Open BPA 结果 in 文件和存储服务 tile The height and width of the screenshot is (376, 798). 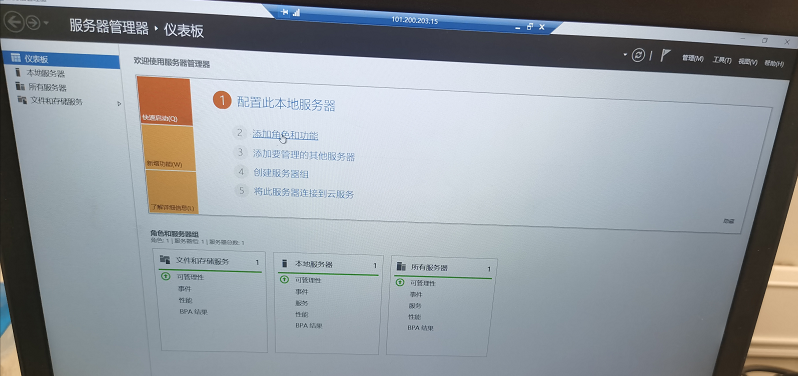(193, 311)
